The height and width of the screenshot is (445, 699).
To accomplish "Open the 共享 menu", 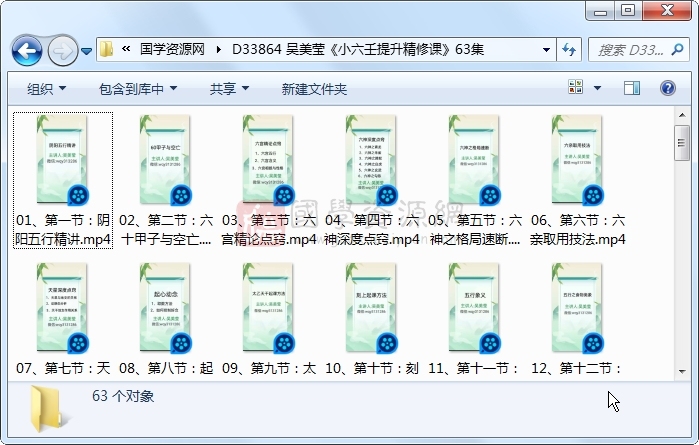I will [x=229, y=89].
